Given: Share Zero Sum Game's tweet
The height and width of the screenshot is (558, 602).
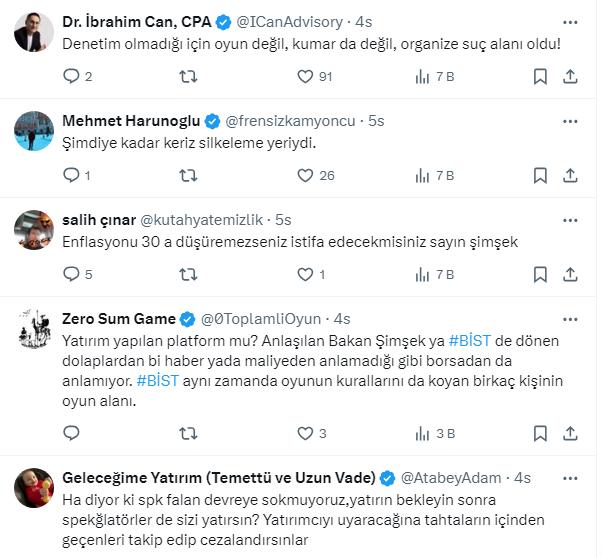Looking at the screenshot, I should click(570, 433).
